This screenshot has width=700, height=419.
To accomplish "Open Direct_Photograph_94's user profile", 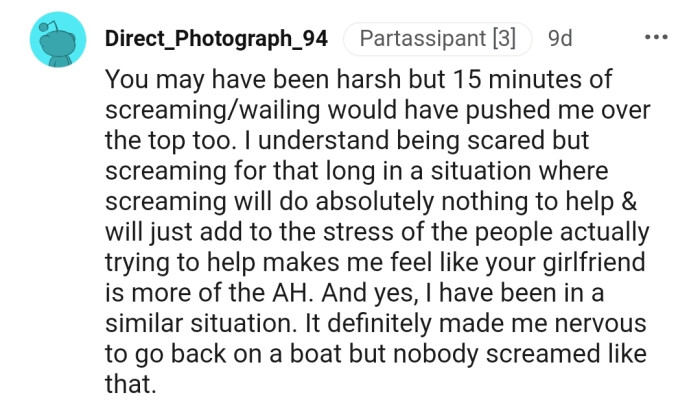I will point(216,40).
